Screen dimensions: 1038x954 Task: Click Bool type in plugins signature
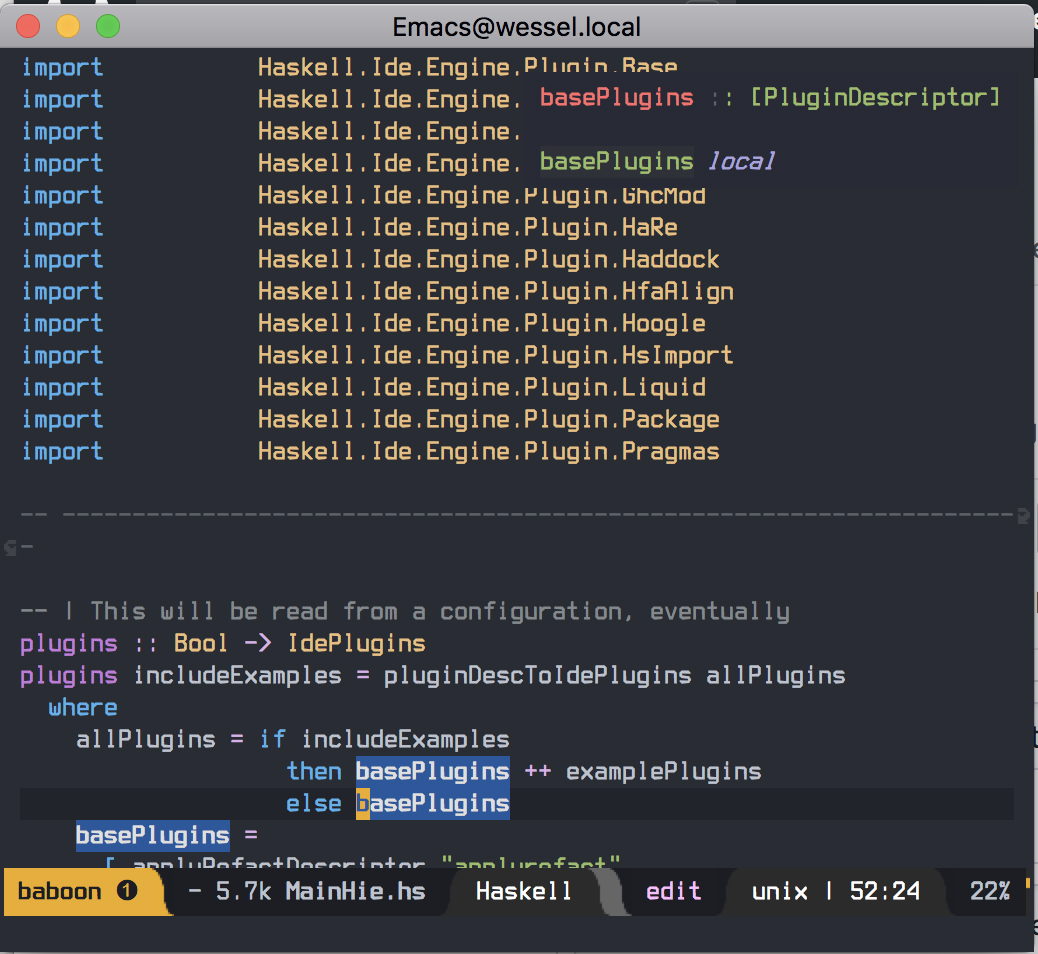click(x=201, y=643)
